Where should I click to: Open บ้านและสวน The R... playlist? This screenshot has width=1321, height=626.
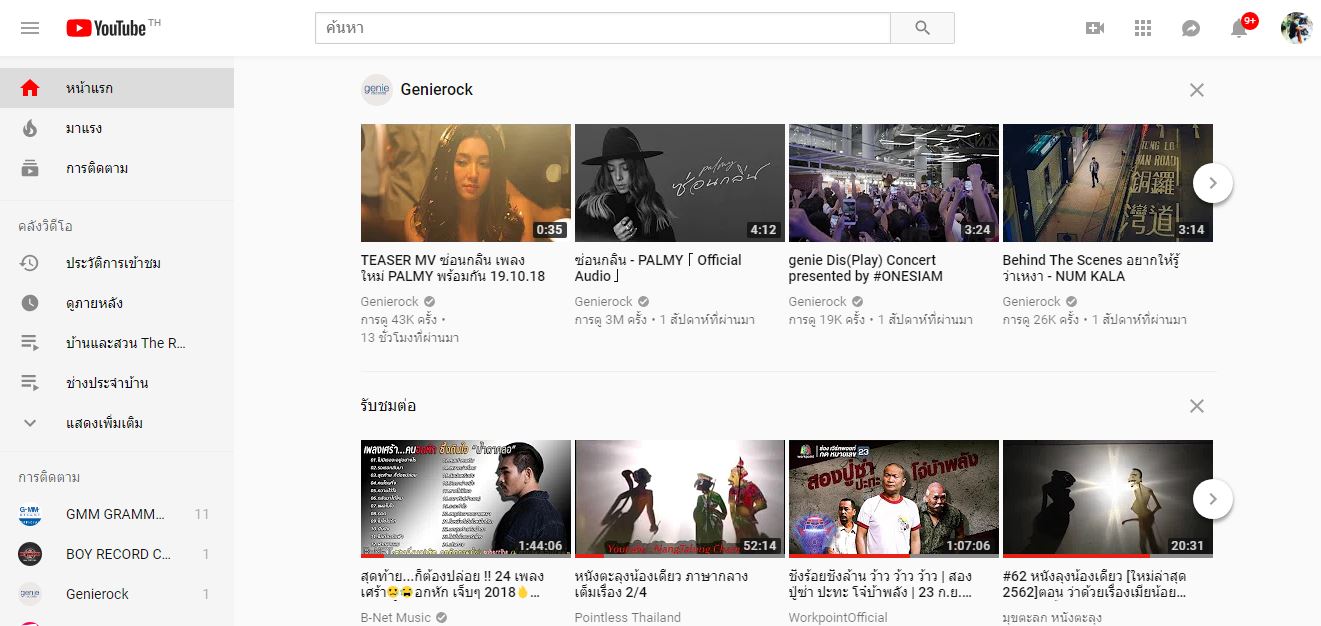click(x=117, y=343)
